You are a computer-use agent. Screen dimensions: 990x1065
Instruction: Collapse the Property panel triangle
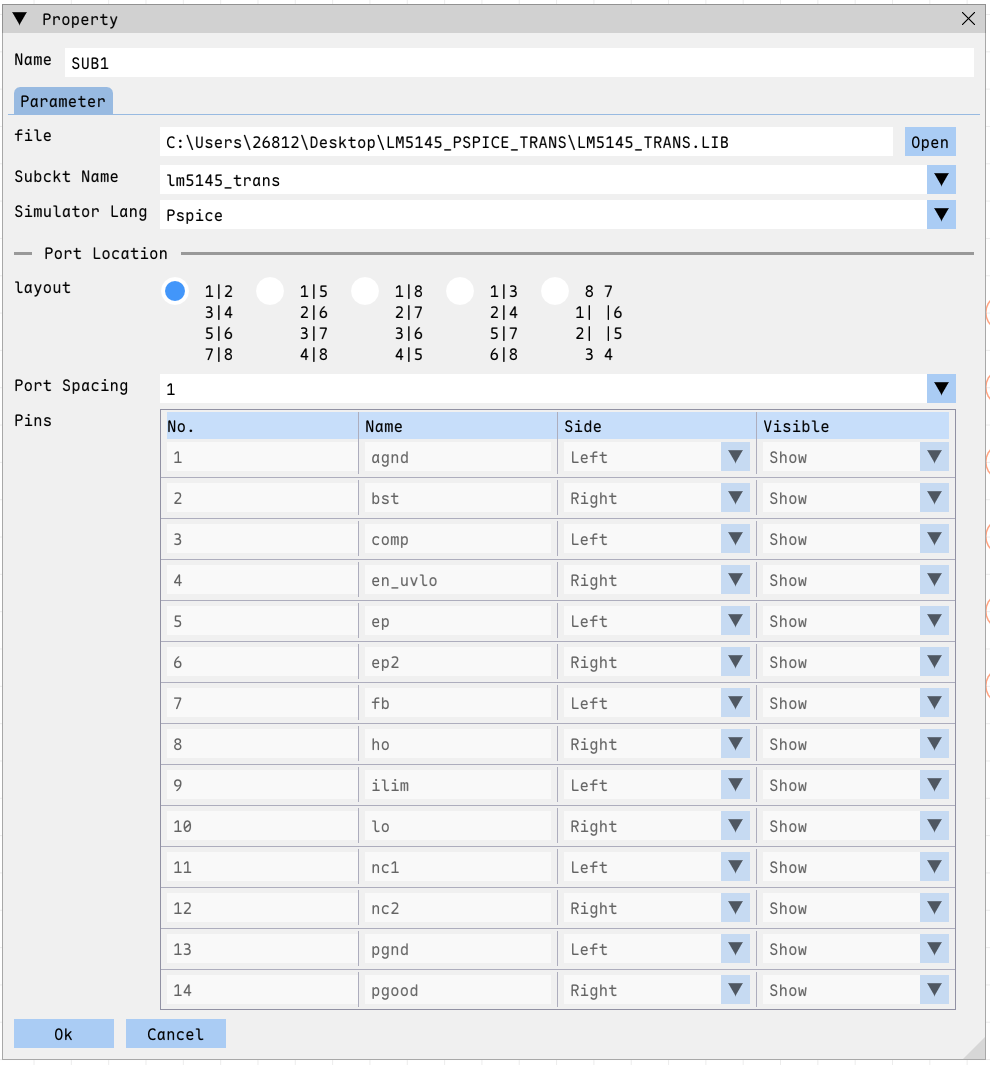[x=20, y=19]
